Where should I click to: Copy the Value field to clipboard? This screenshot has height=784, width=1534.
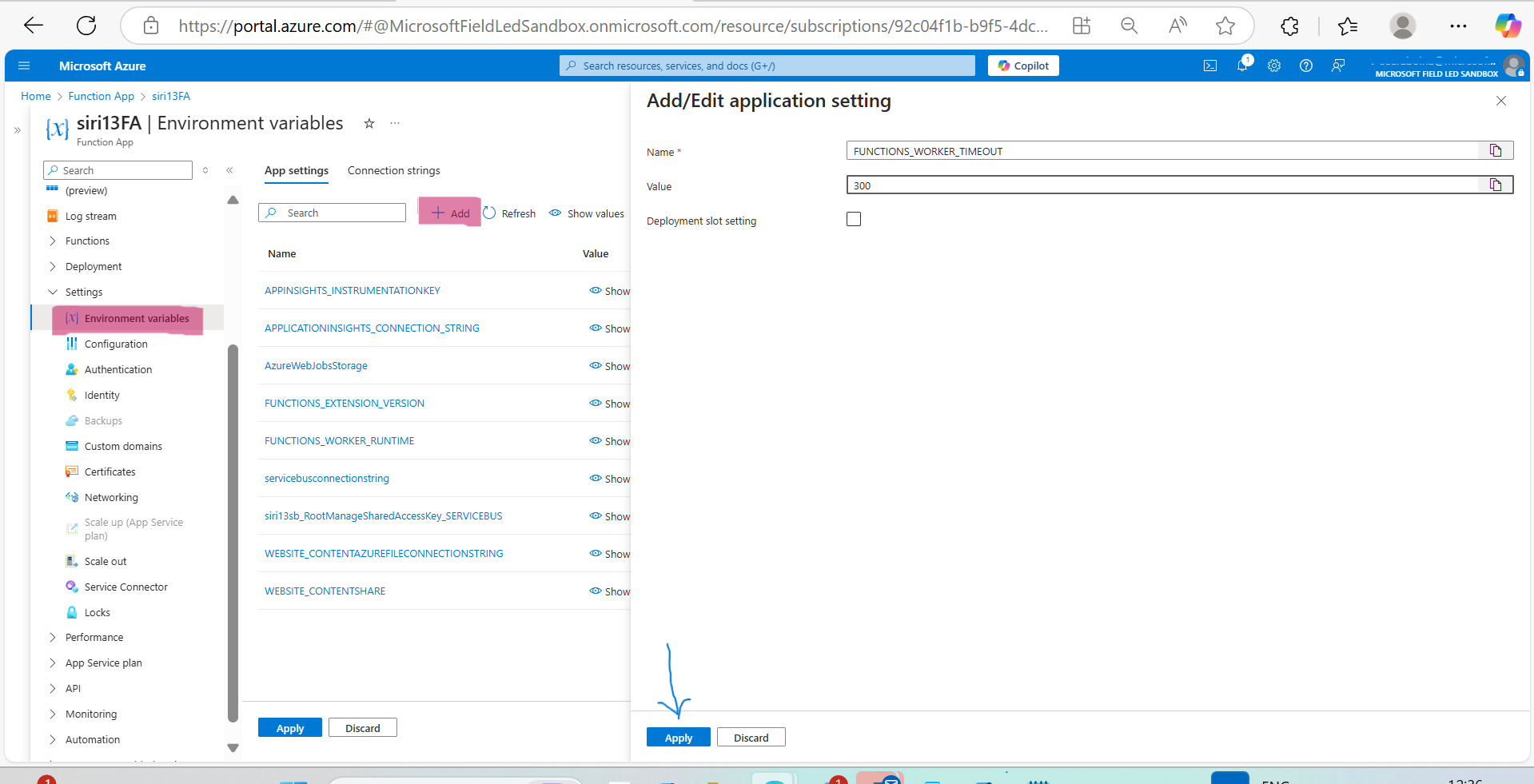pyautogui.click(x=1496, y=185)
